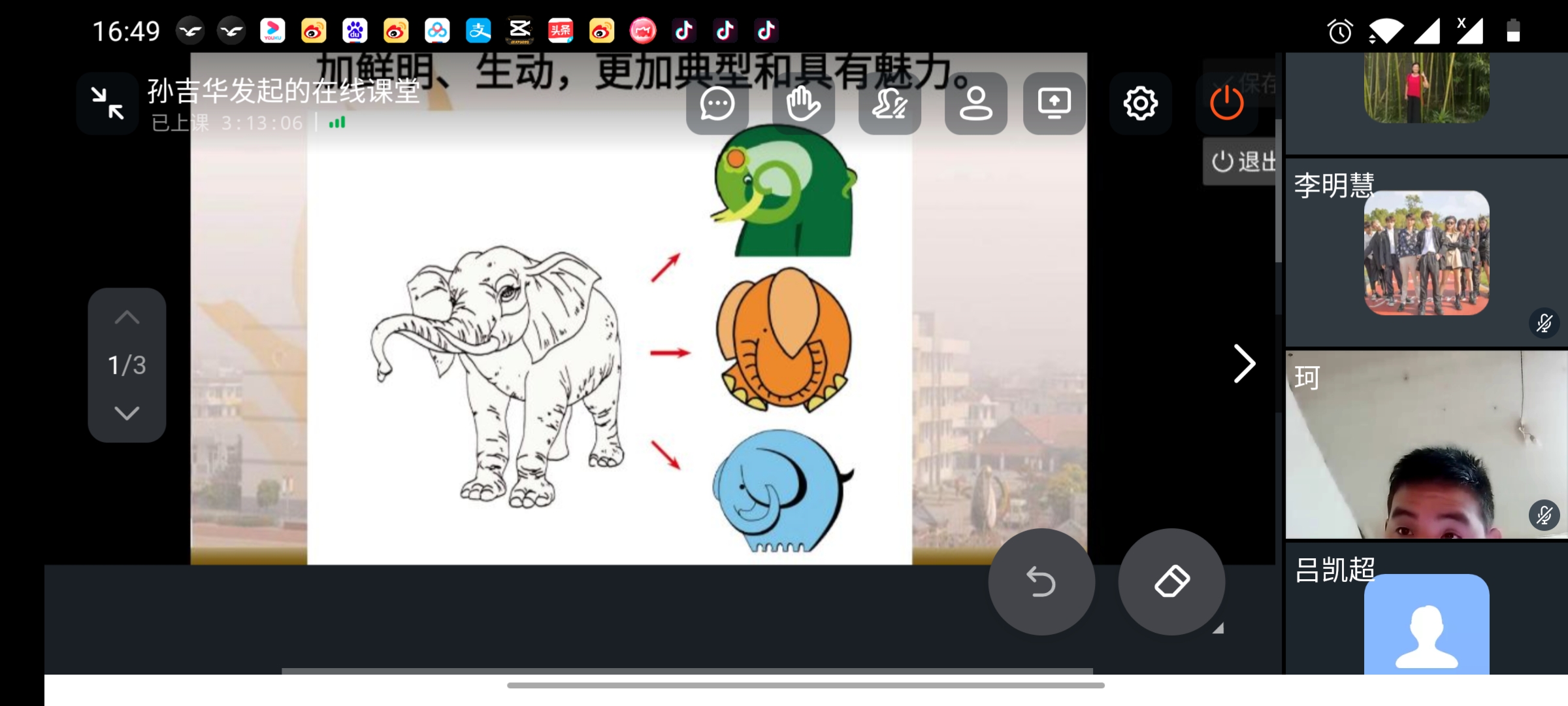Select the eraser tool
The image size is (1568, 706).
1171,582
